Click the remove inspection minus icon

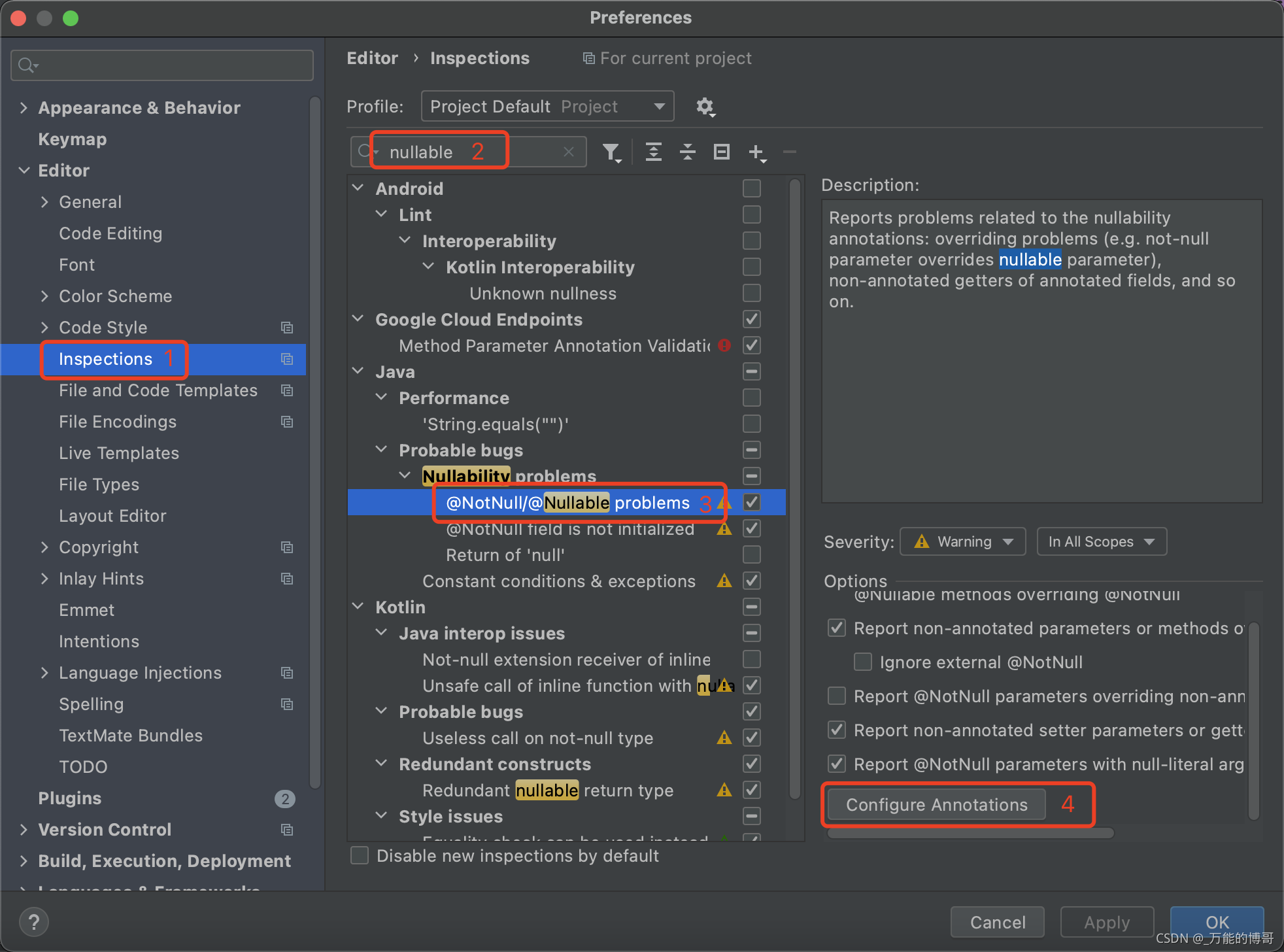pyautogui.click(x=789, y=152)
